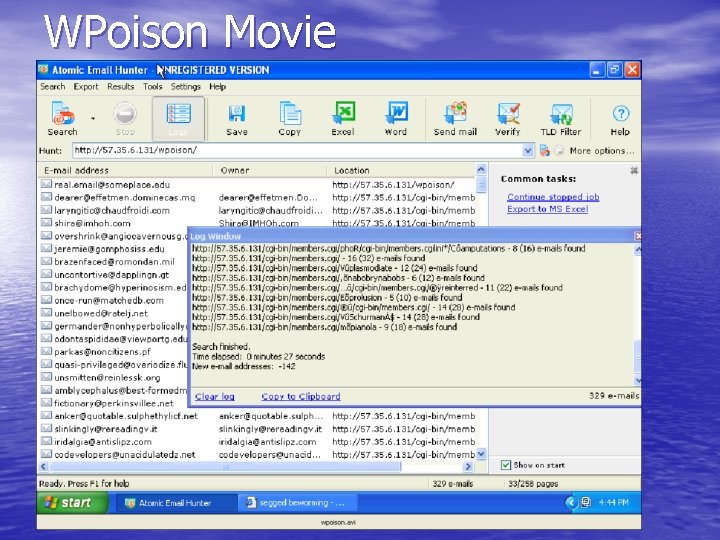Click the Windows start button

click(72, 503)
